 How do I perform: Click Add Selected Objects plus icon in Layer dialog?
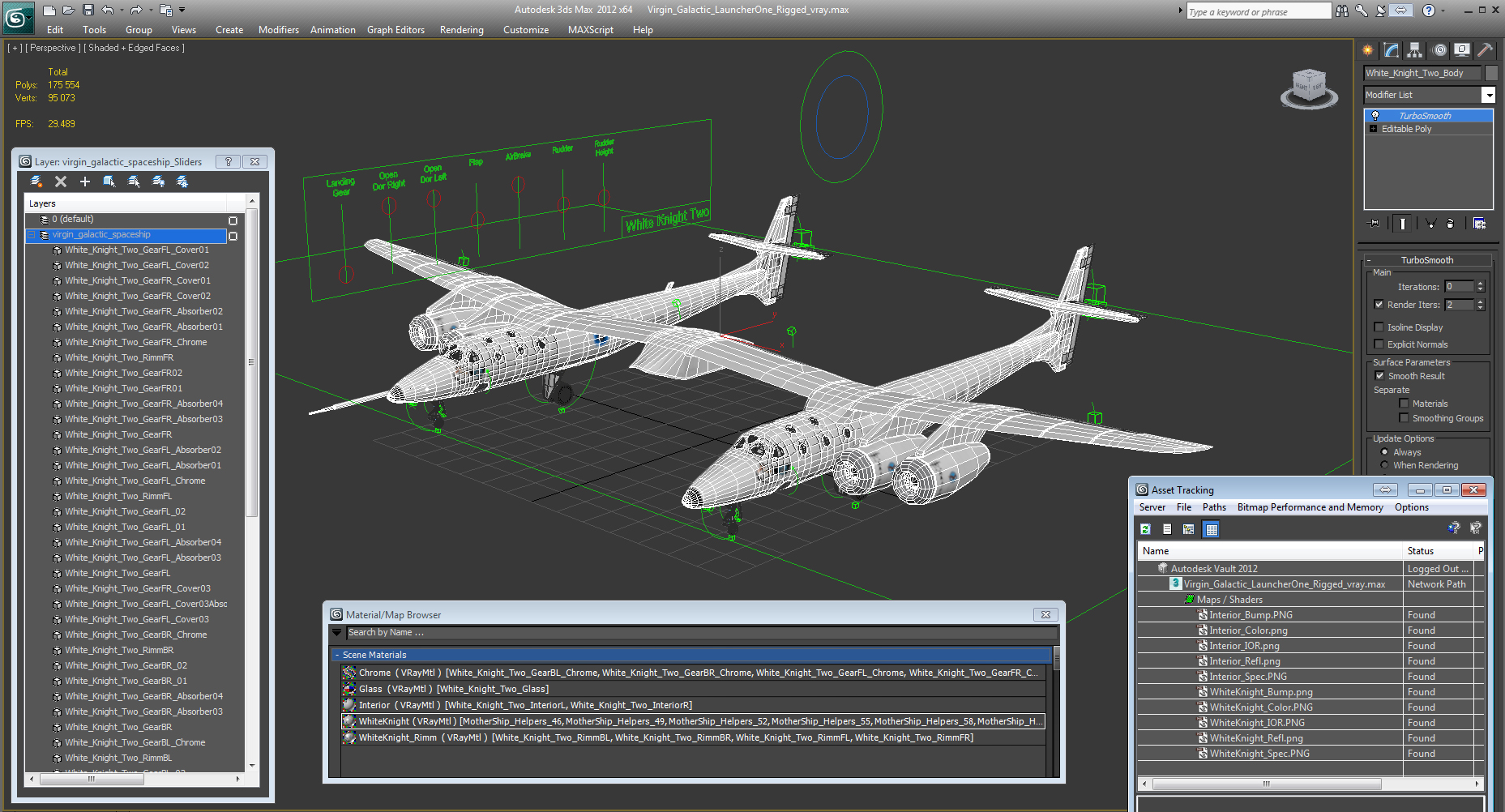[x=85, y=182]
